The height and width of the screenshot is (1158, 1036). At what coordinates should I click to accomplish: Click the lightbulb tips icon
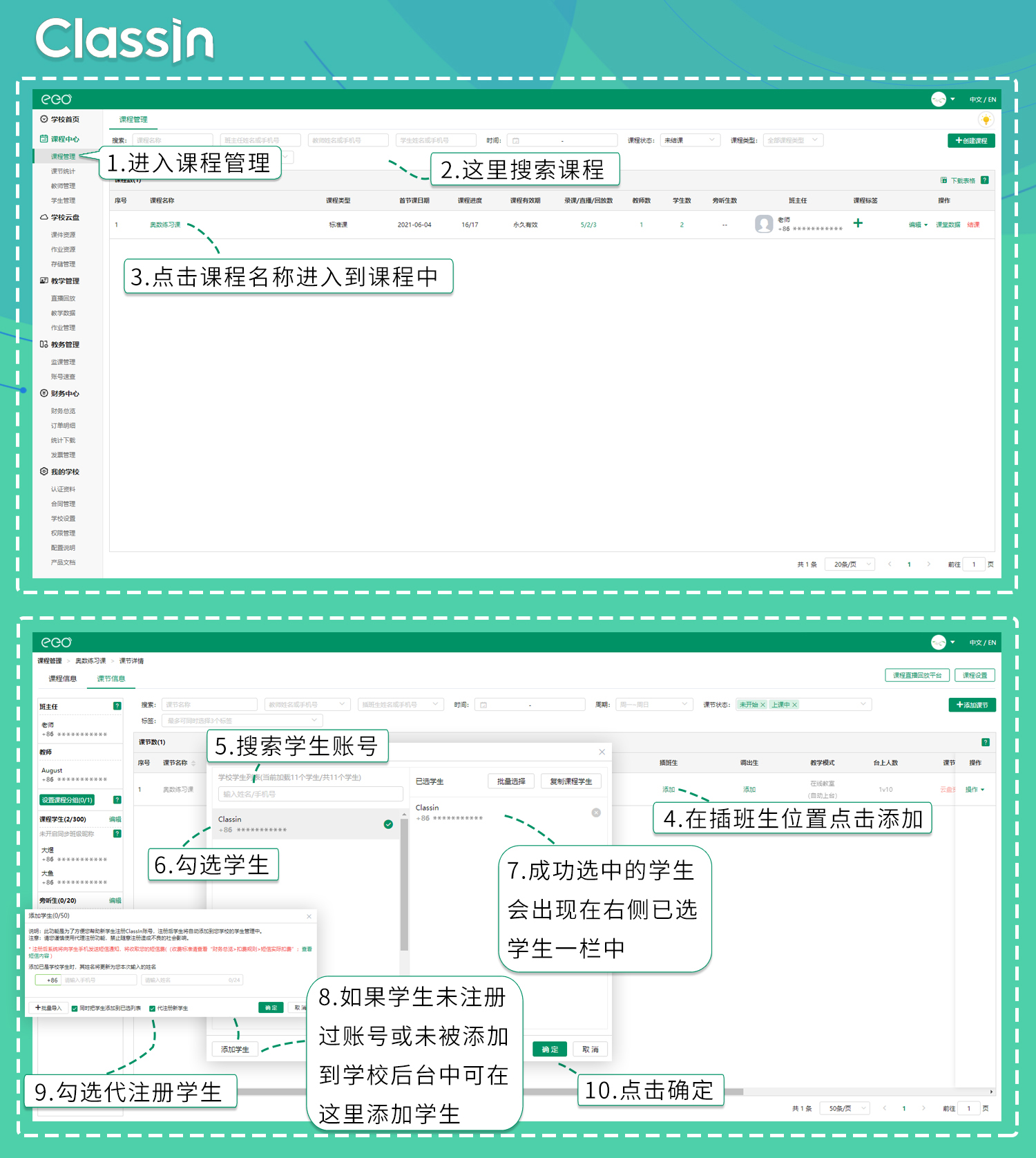click(x=986, y=120)
